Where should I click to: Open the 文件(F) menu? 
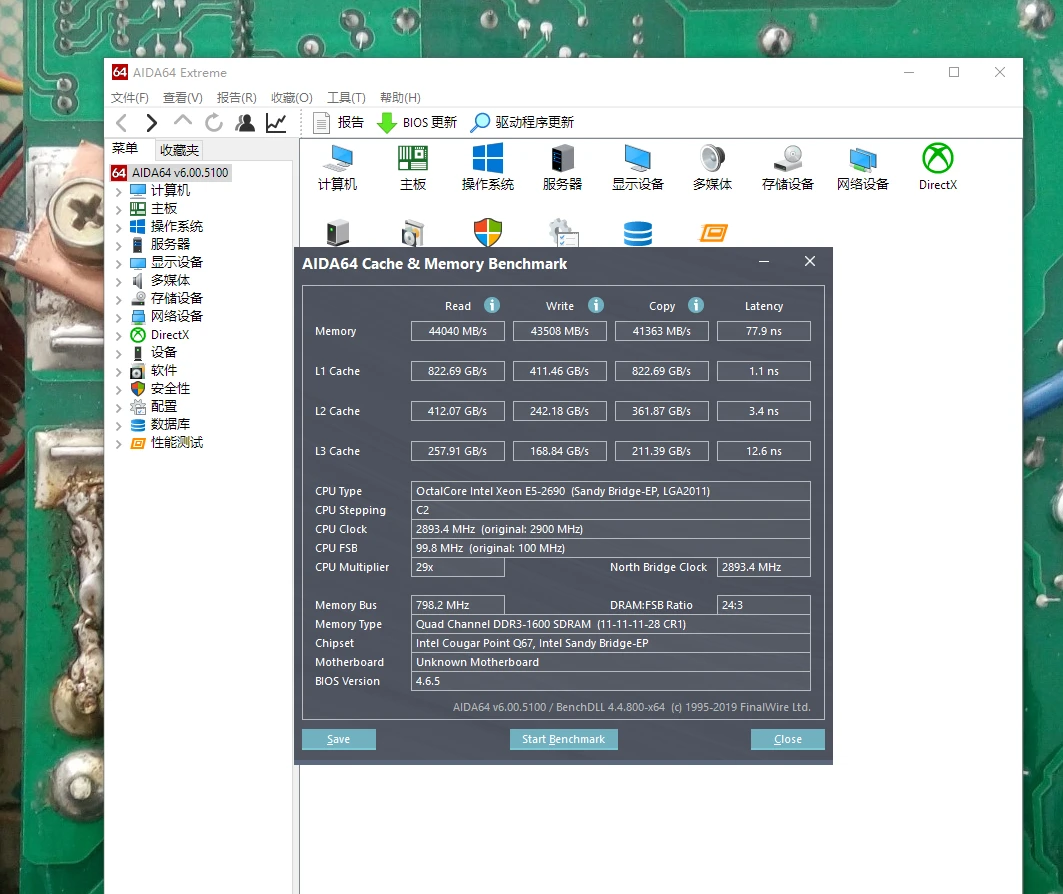coord(129,98)
